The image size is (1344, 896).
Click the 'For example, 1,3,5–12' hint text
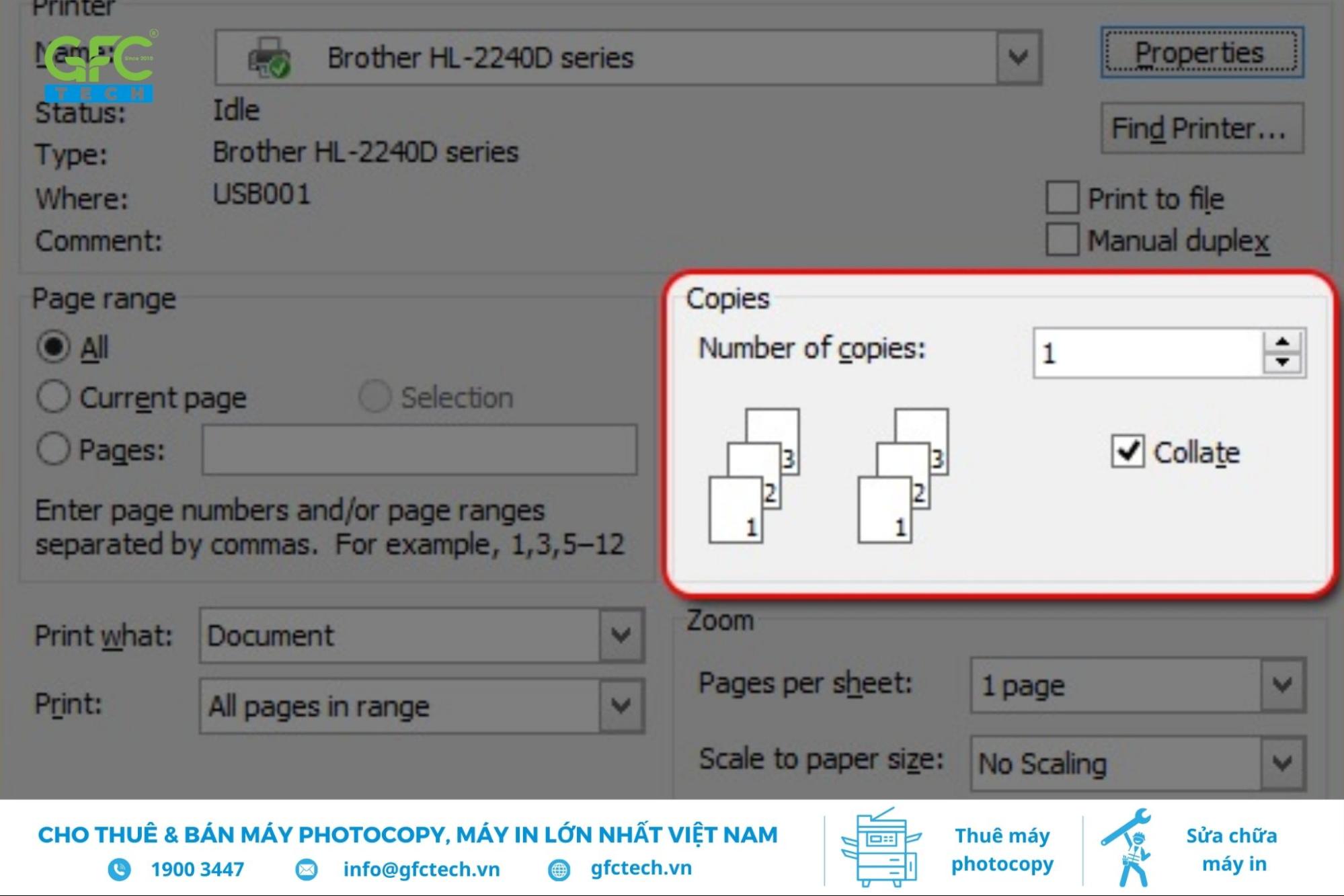(480, 544)
